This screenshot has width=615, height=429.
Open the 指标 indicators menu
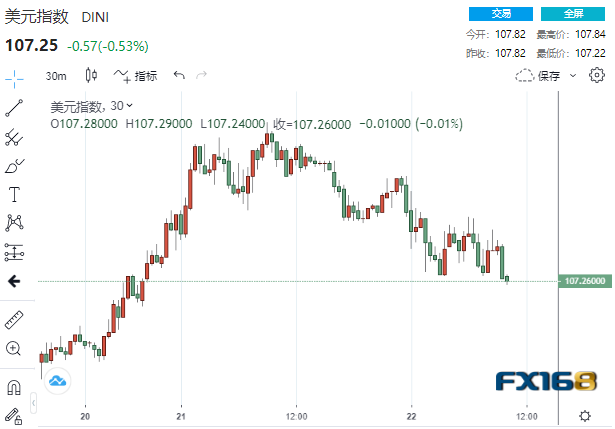coord(136,76)
